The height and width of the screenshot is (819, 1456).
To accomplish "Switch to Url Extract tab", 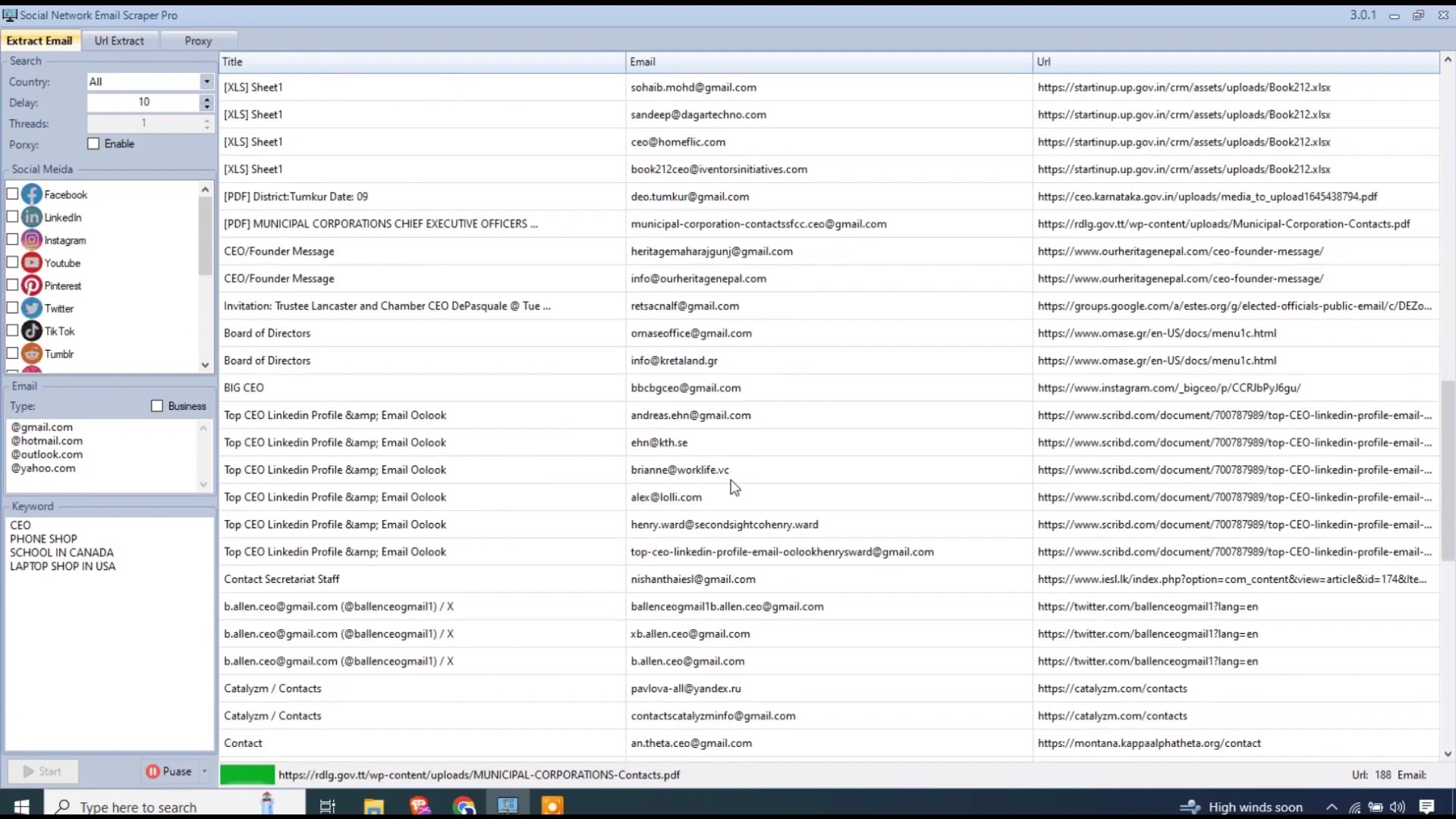I will [x=119, y=41].
